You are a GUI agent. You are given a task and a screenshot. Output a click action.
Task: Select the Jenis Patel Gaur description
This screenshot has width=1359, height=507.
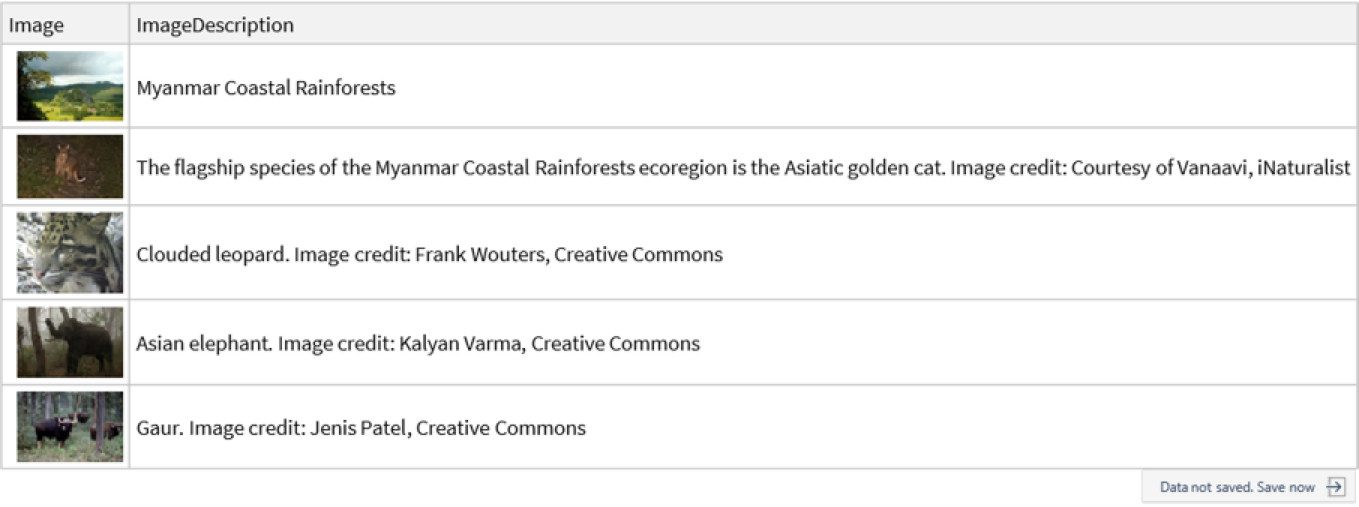pos(743,428)
